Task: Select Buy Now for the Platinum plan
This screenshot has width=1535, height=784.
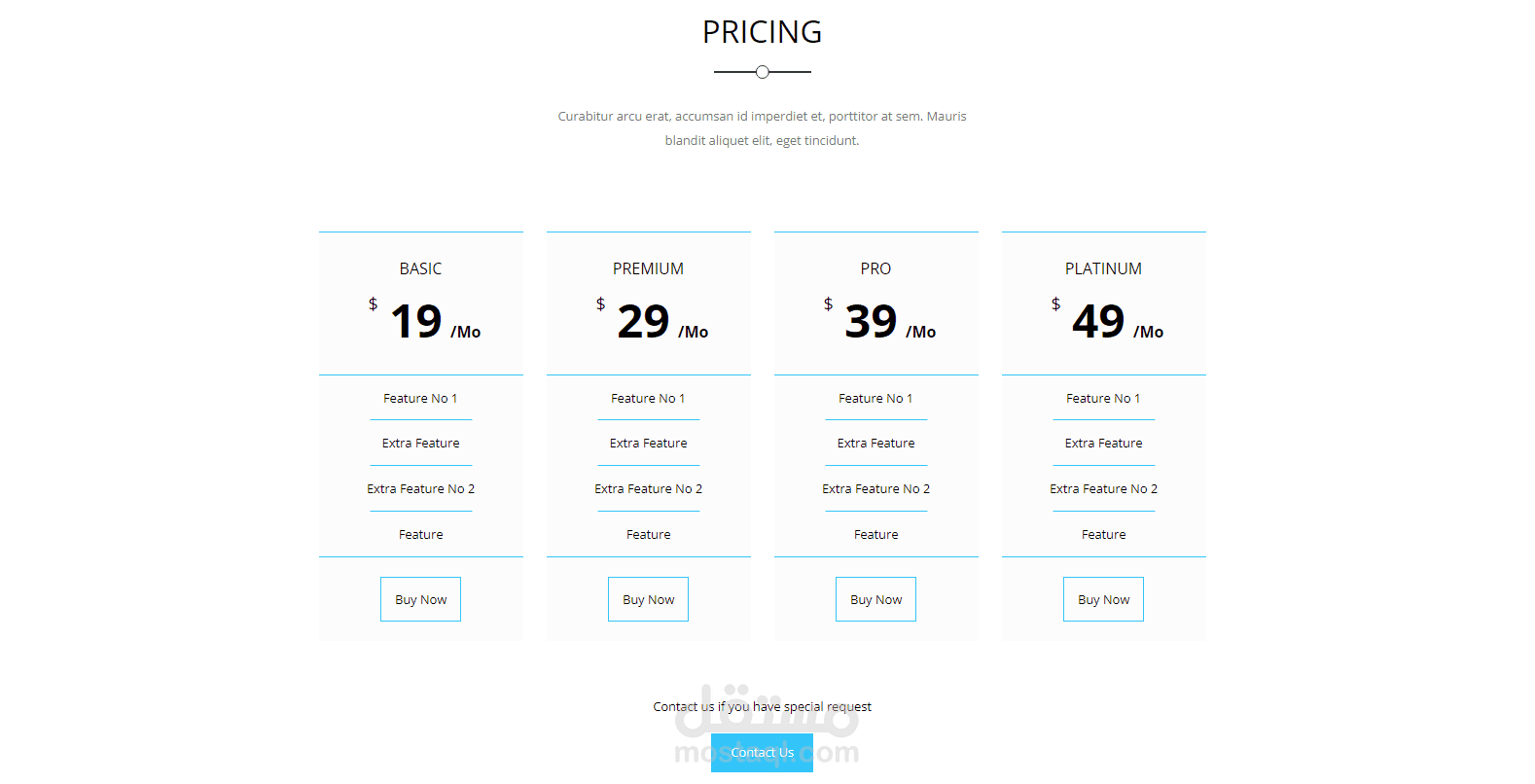Action: 1103,599
